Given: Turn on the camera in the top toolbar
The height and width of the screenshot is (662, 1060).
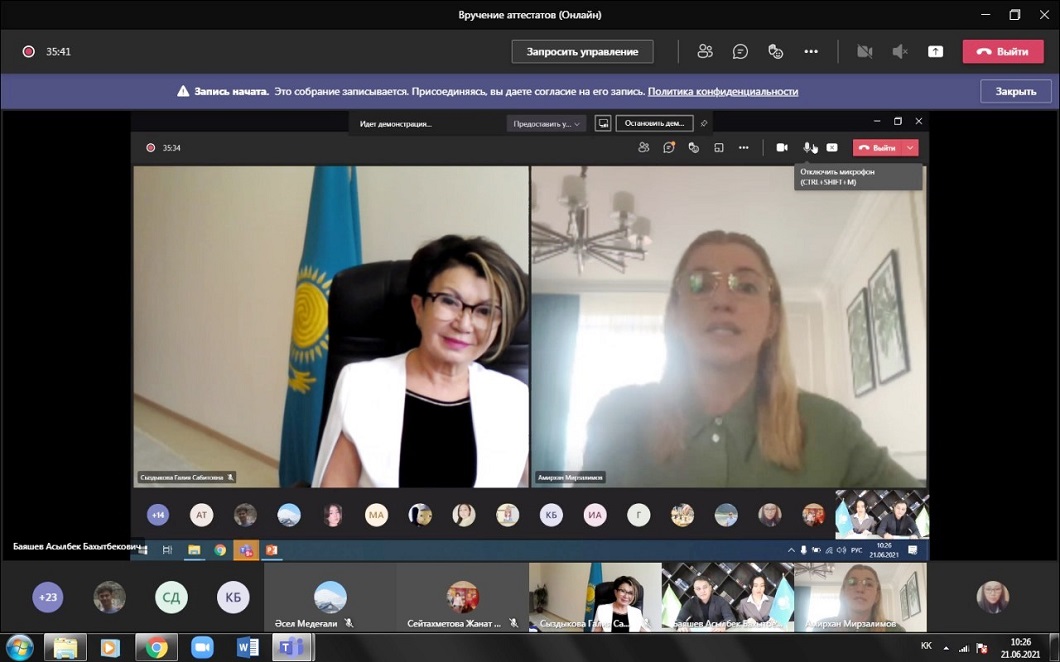Looking at the screenshot, I should (865, 52).
